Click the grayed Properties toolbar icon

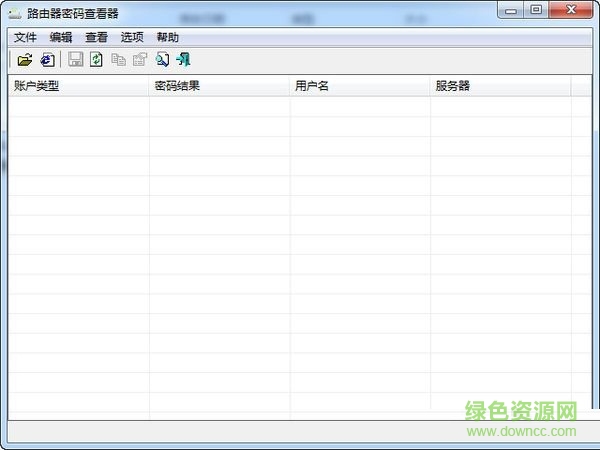140,60
